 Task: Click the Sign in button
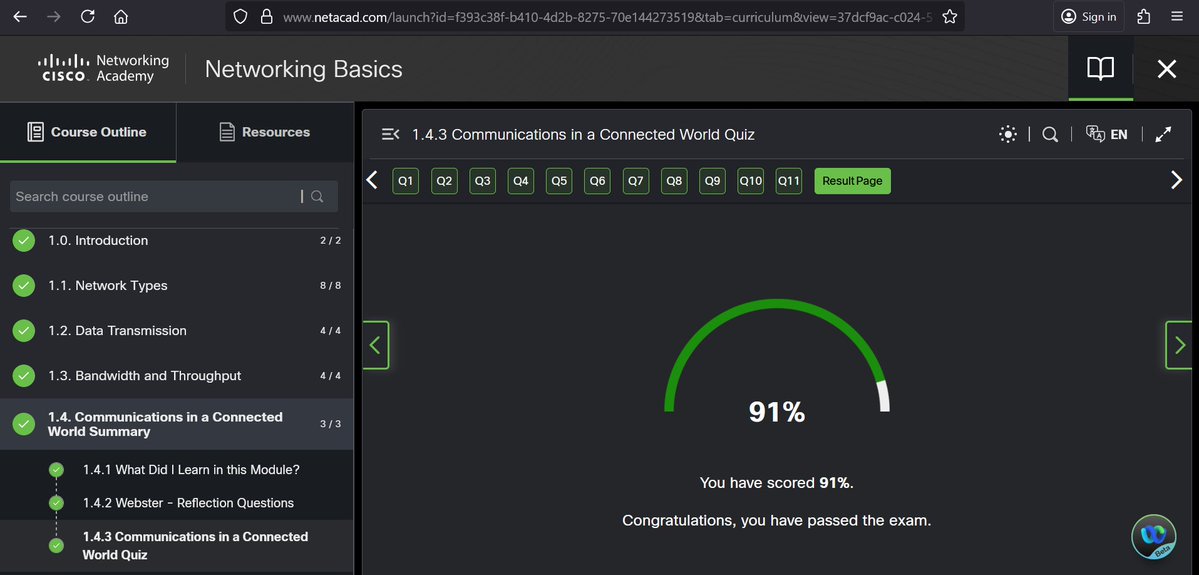[1089, 17]
